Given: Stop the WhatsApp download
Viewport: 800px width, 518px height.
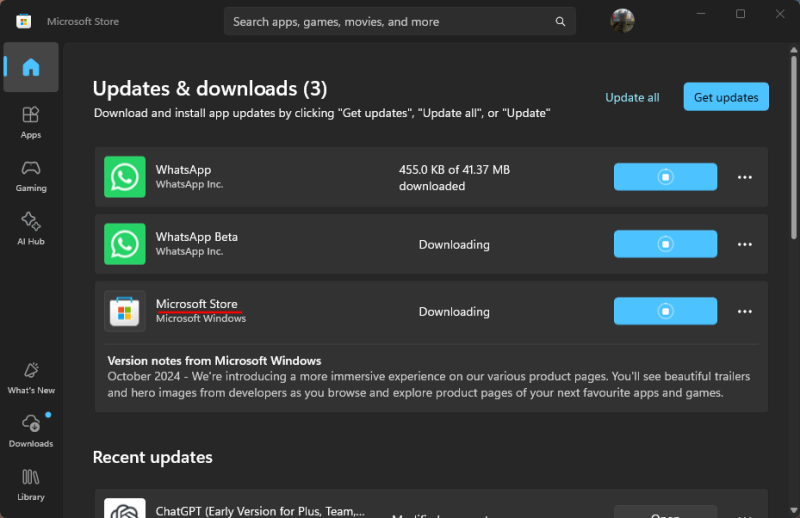Looking at the screenshot, I should pyautogui.click(x=665, y=177).
